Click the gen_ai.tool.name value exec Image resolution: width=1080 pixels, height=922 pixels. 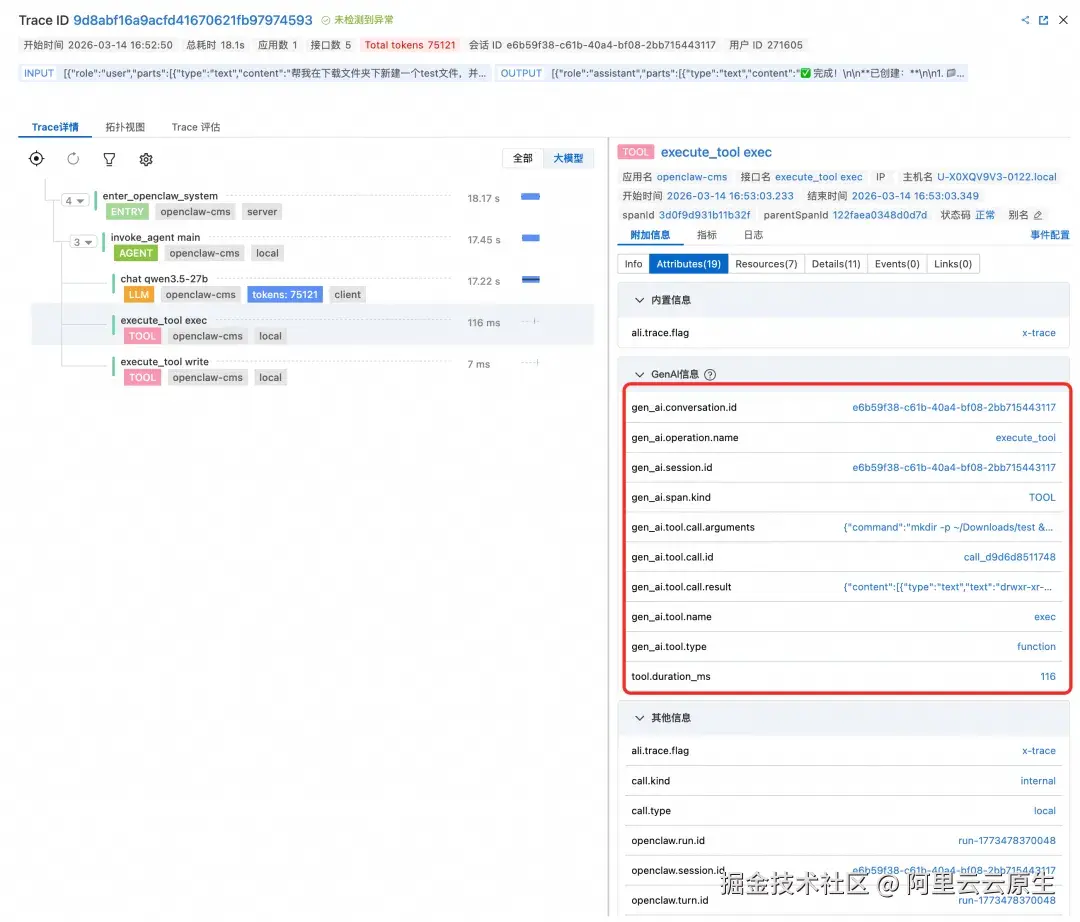tap(1044, 618)
